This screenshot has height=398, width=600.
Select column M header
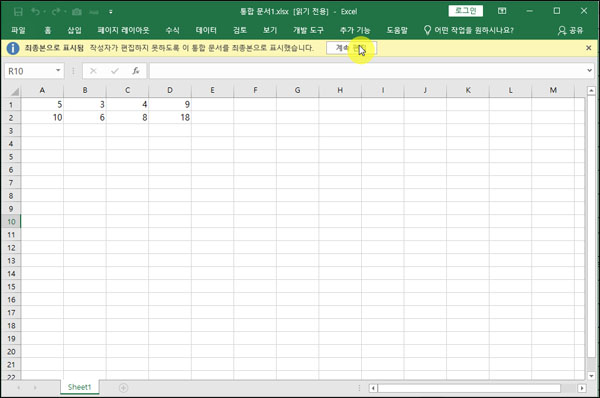click(553, 90)
